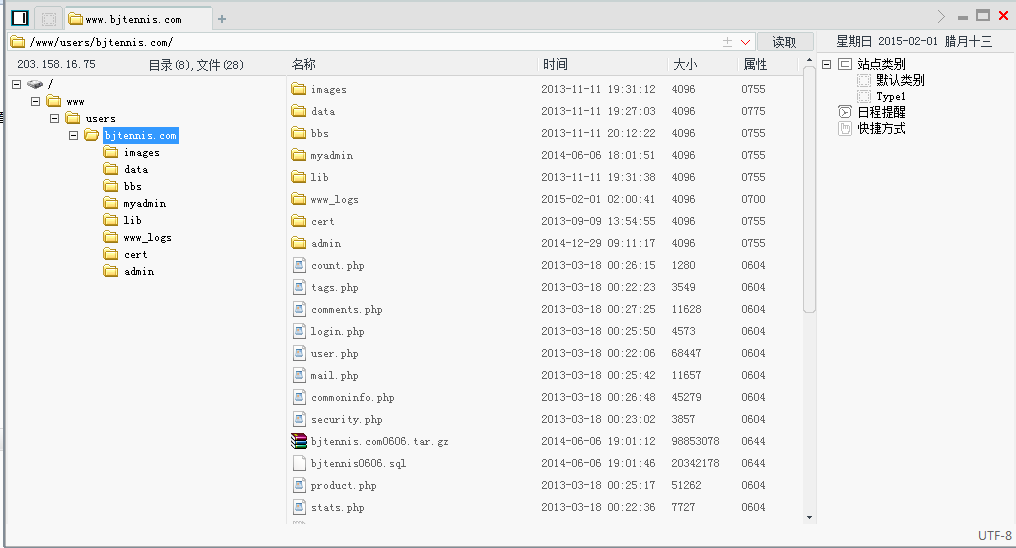Select the stats.php file name
1016x548 pixels.
(338, 507)
